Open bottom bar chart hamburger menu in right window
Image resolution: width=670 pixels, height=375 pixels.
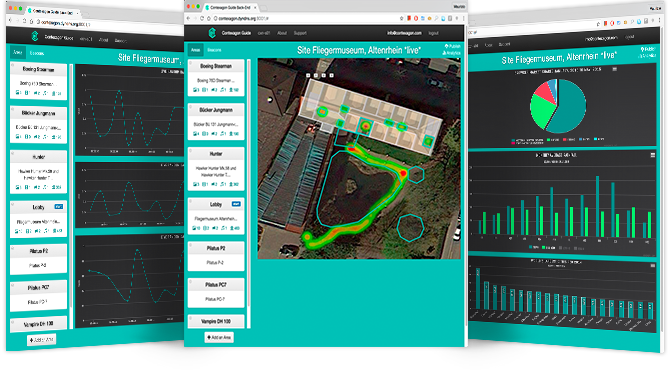click(652, 266)
